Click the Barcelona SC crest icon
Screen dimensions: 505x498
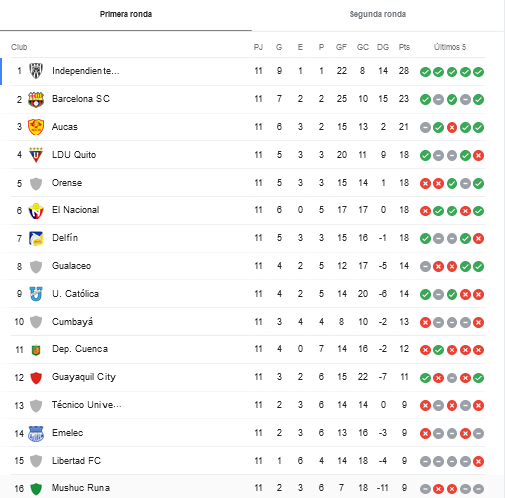click(36, 99)
